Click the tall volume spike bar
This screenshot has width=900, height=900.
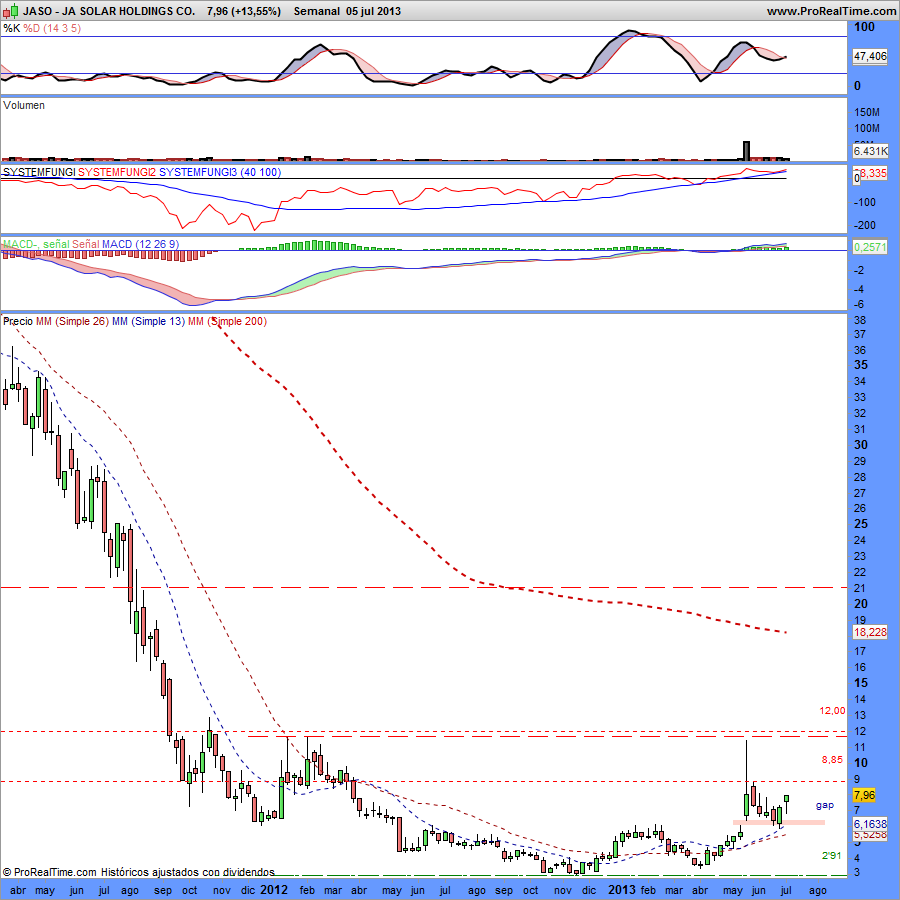coord(746,150)
